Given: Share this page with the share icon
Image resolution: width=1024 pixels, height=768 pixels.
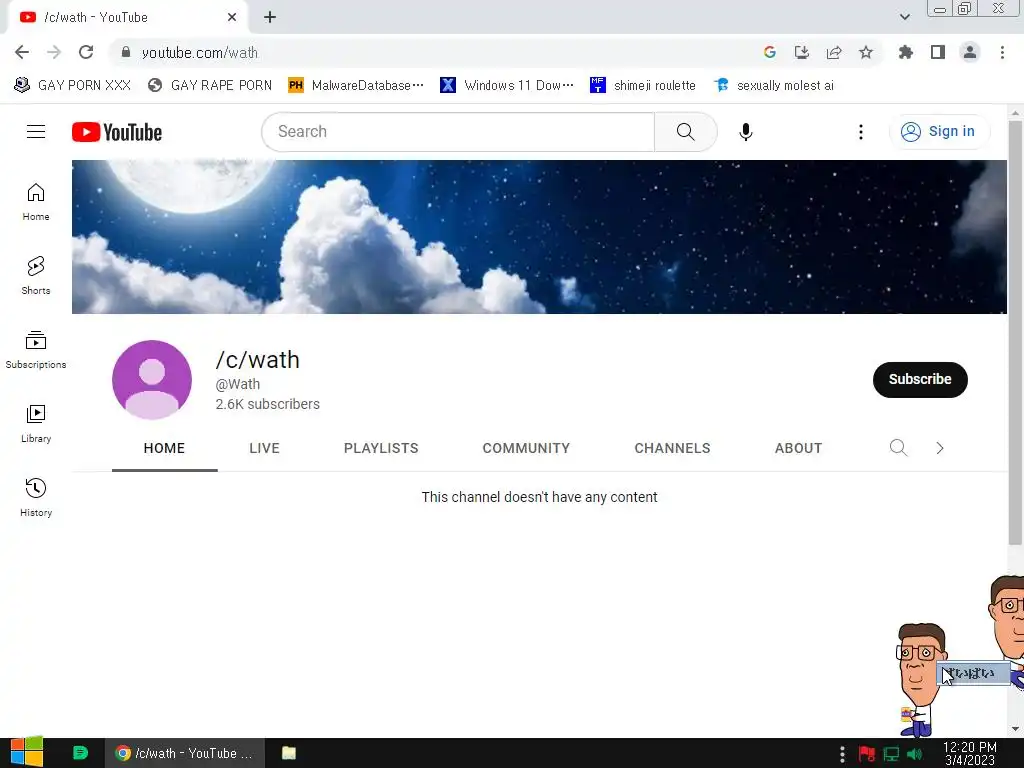Looking at the screenshot, I should [834, 52].
